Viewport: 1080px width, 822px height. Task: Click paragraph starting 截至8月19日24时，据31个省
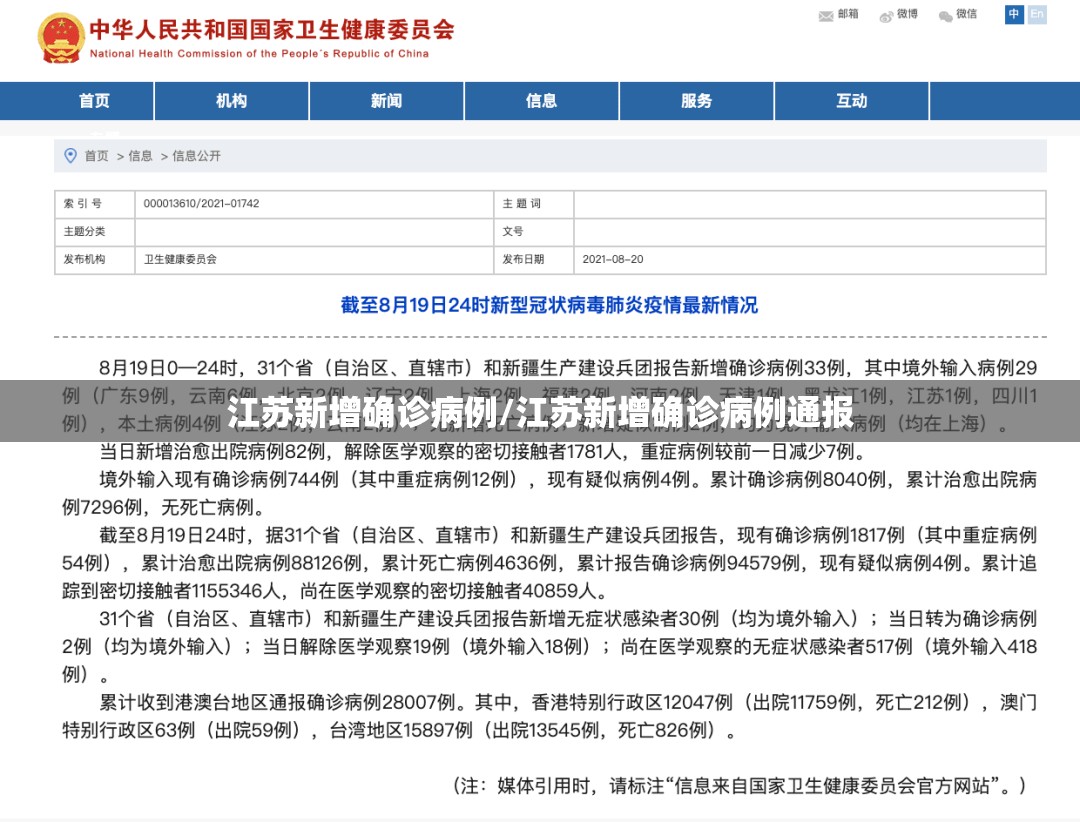[x=549, y=563]
